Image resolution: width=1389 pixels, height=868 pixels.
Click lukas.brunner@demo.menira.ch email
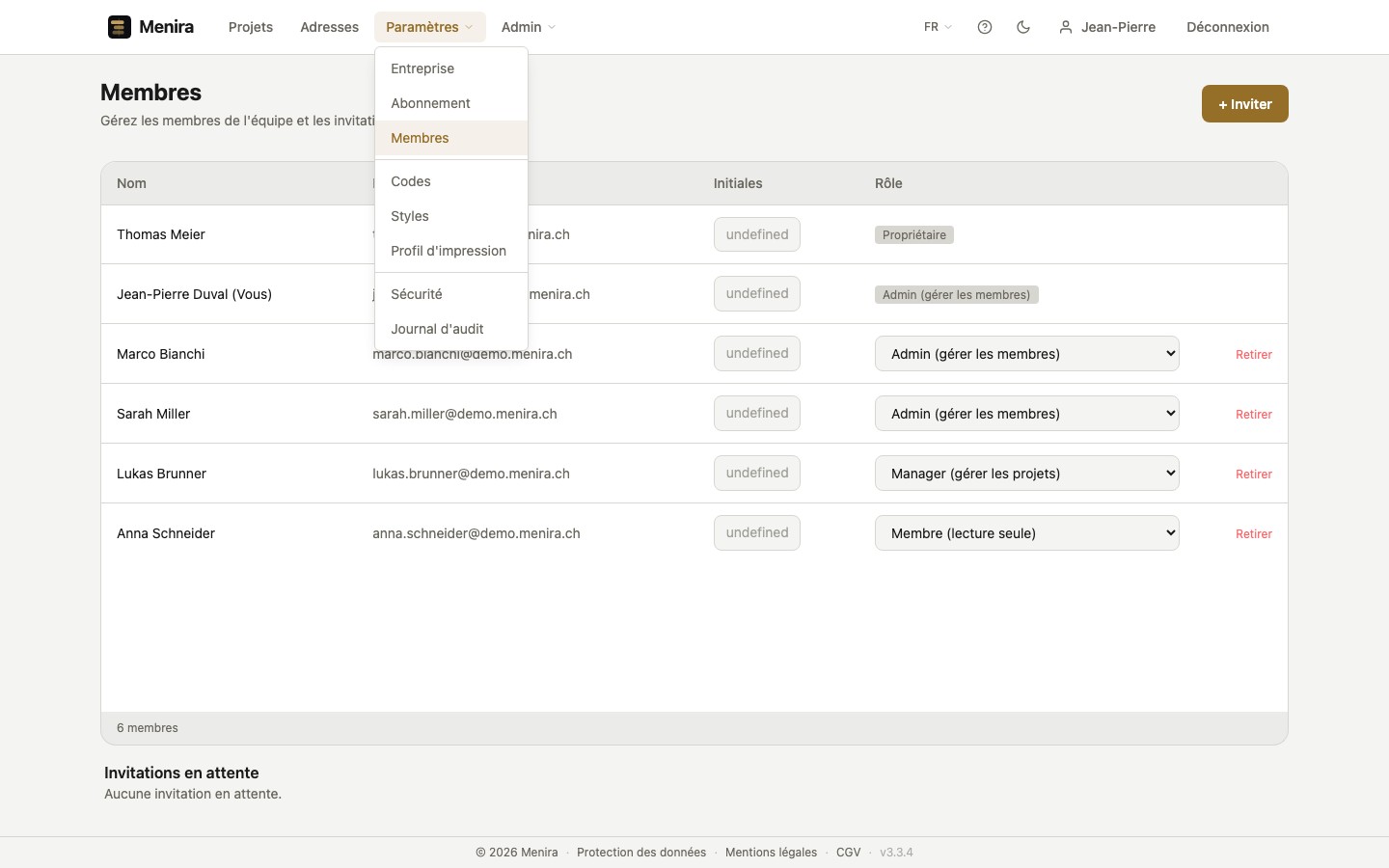[x=471, y=474]
